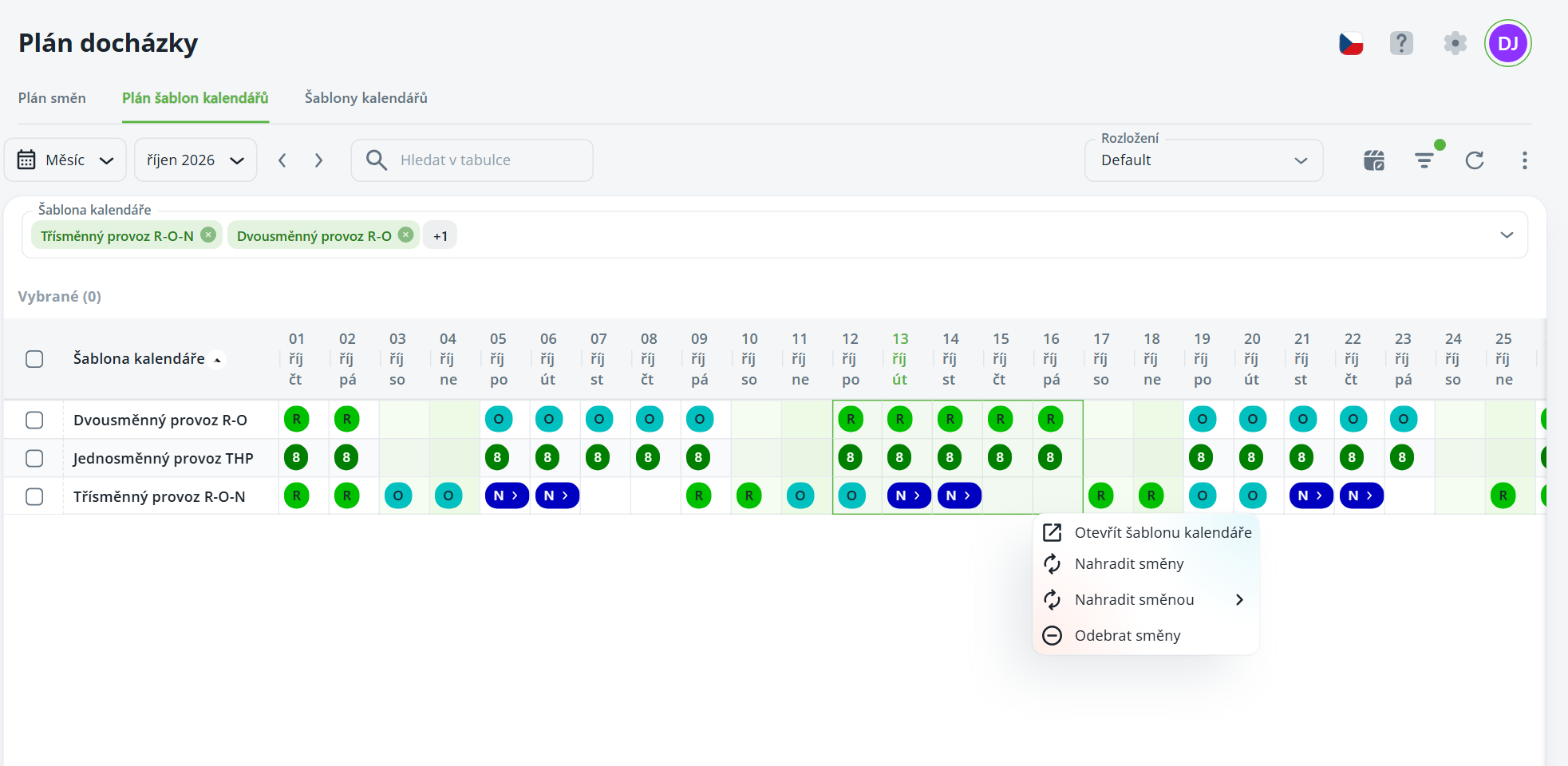The height and width of the screenshot is (766, 1568).
Task: Go to previous month arrow
Action: point(282,160)
